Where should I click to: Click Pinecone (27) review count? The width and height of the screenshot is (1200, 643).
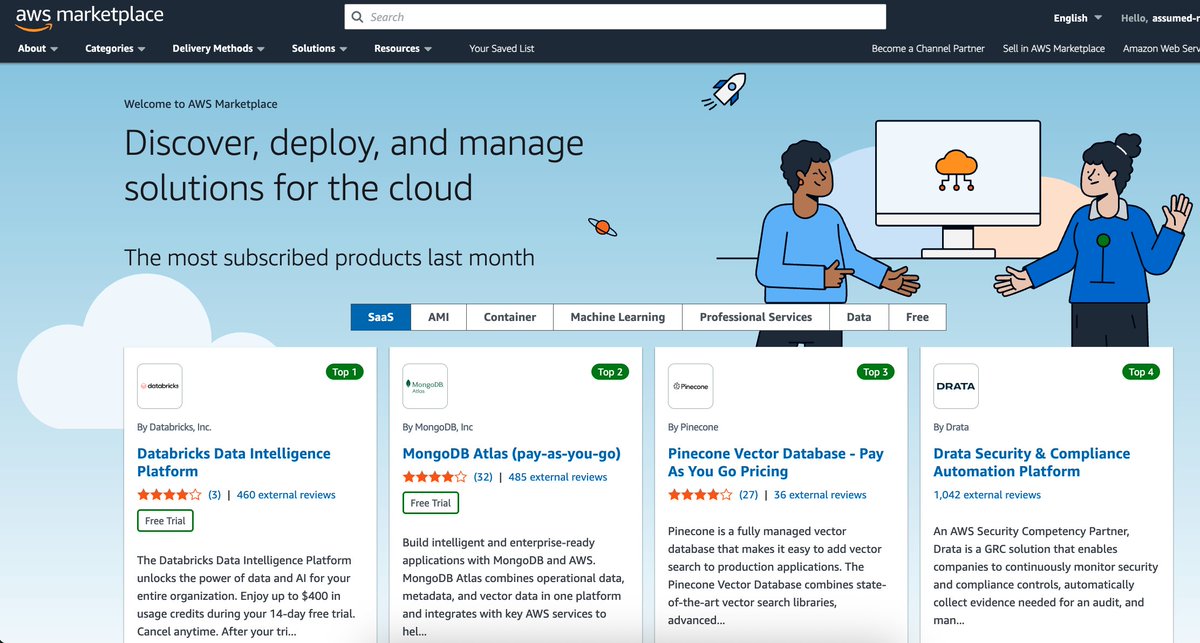(x=748, y=495)
